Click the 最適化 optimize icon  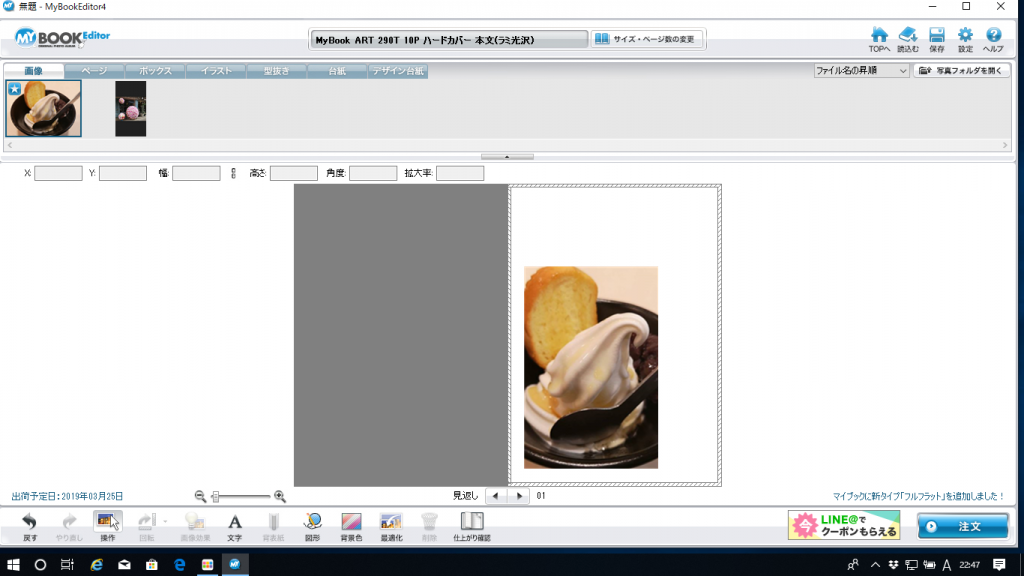(390, 526)
